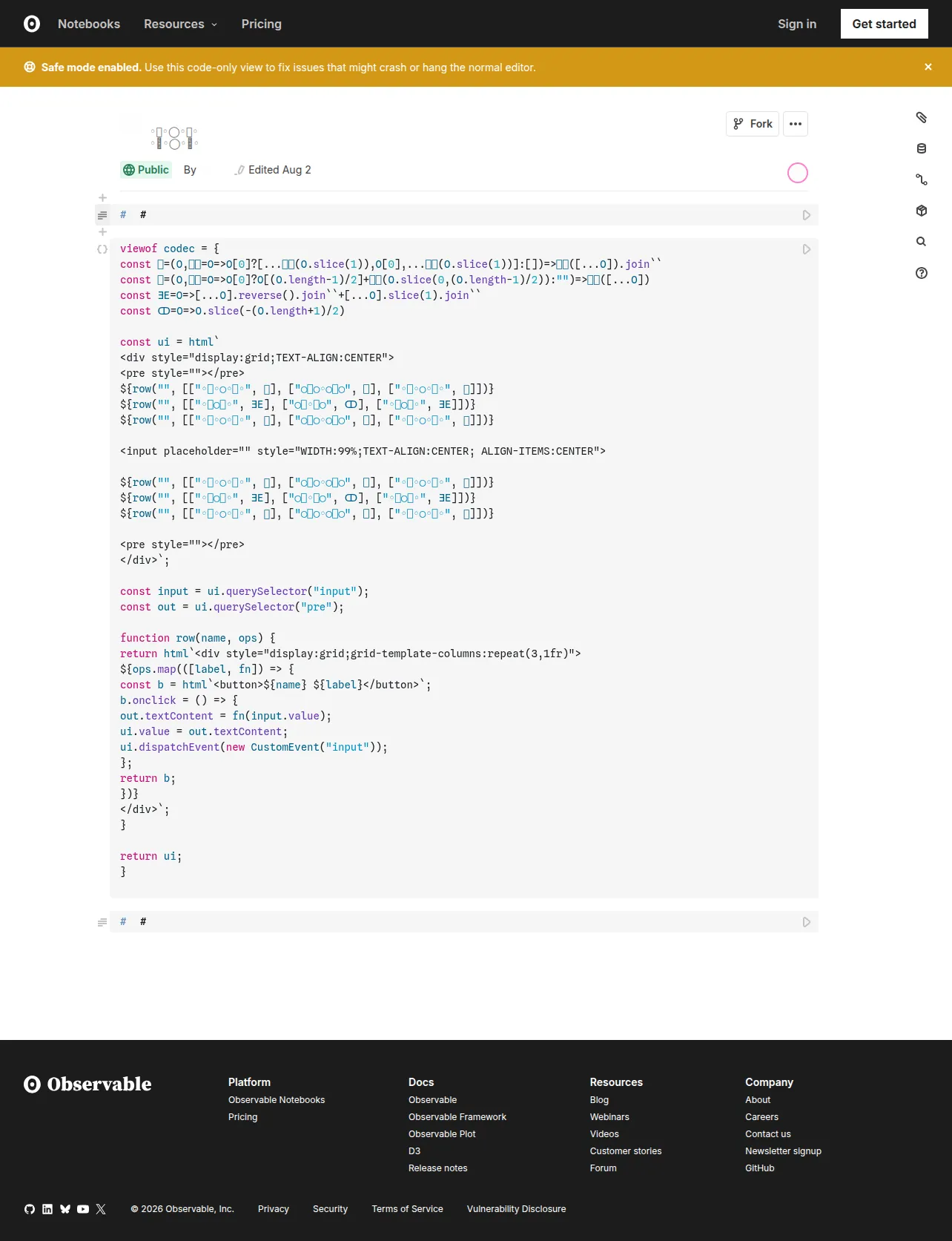
Task: Open the last cell's markdown mode menu
Action: (x=102, y=922)
